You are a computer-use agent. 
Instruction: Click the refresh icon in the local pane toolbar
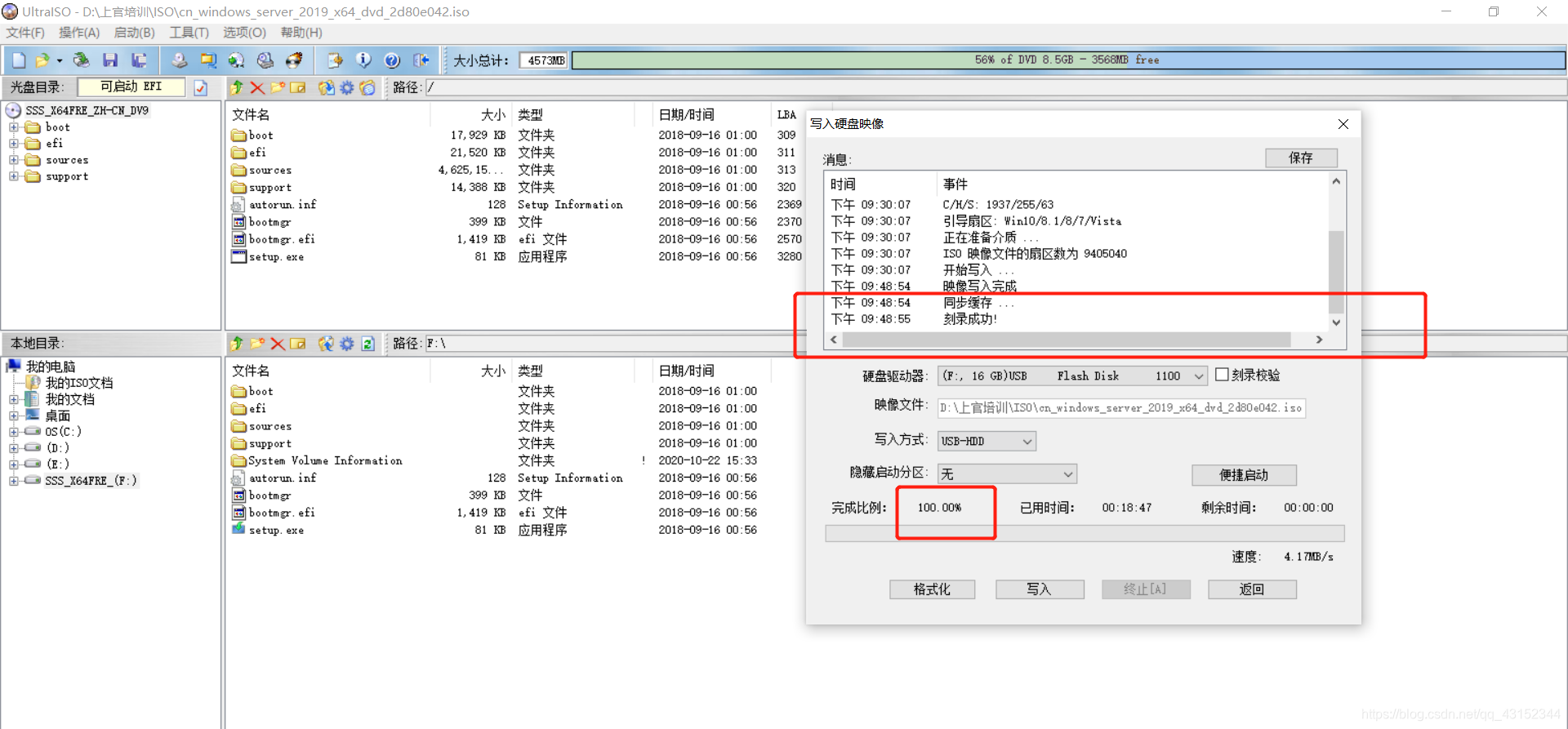point(368,344)
